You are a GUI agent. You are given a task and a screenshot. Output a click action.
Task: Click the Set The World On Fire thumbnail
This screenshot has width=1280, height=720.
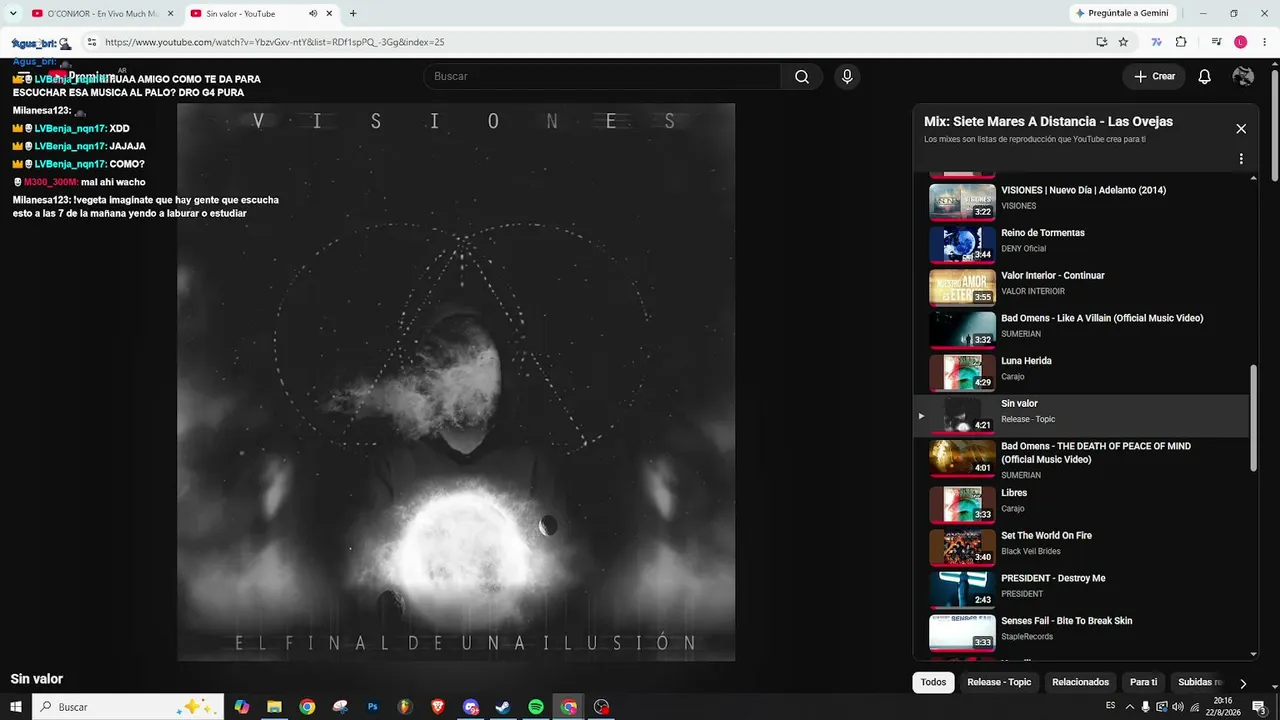962,547
